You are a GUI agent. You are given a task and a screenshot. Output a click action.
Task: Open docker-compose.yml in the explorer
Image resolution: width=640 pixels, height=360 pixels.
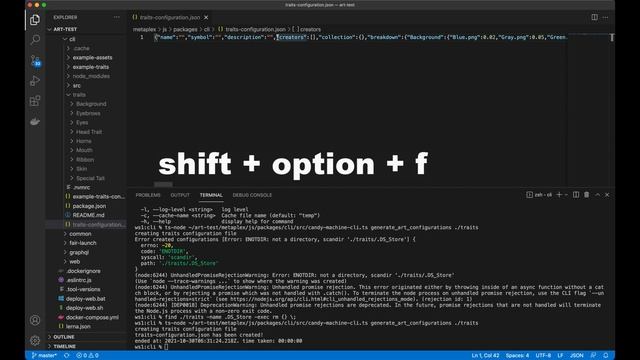point(86,317)
